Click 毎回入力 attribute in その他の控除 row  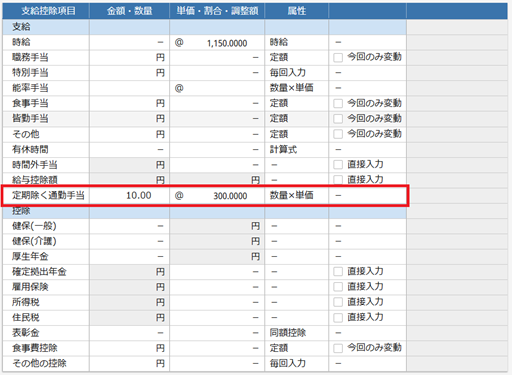pyautogui.click(x=288, y=363)
